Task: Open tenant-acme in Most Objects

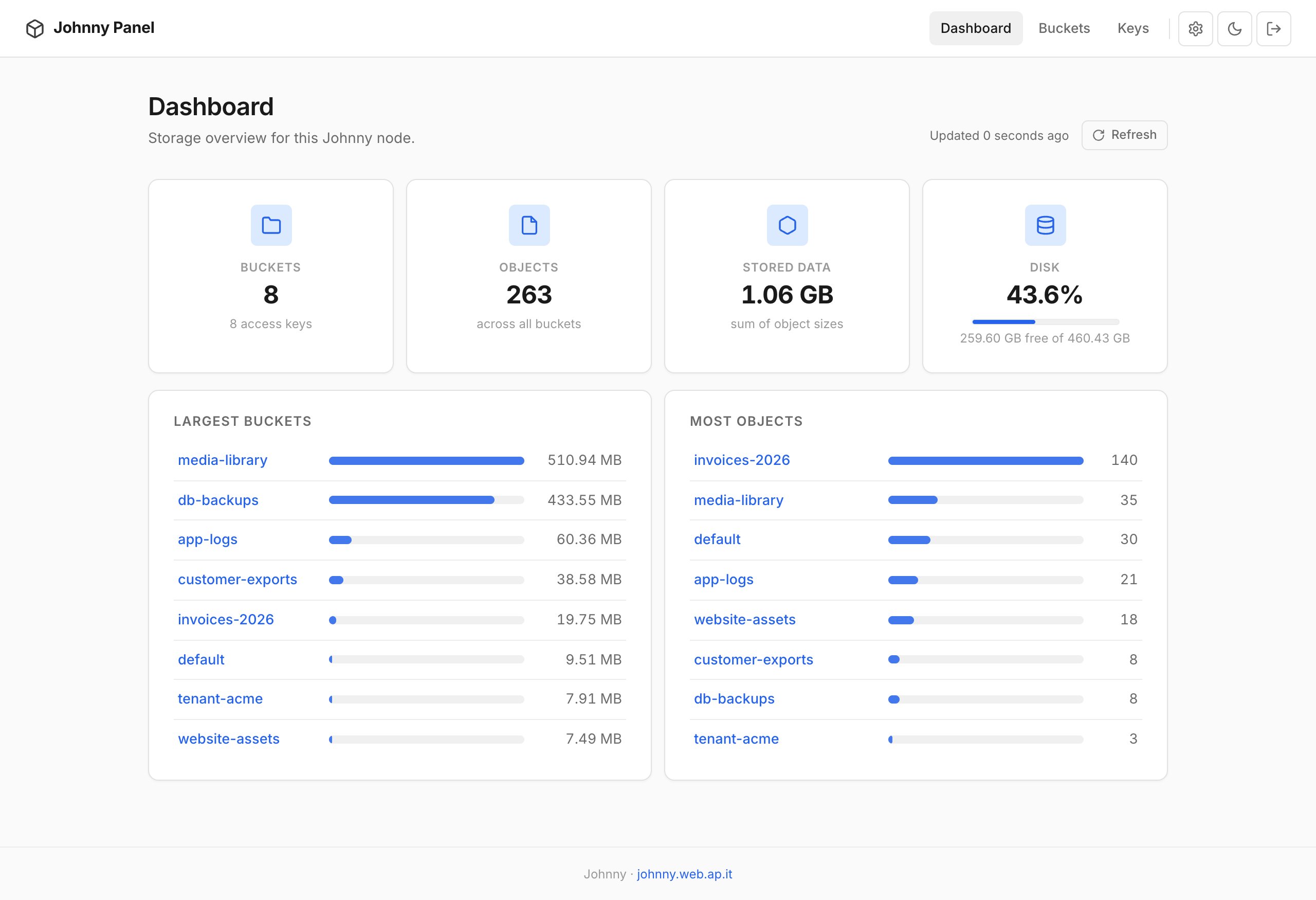Action: tap(736, 739)
